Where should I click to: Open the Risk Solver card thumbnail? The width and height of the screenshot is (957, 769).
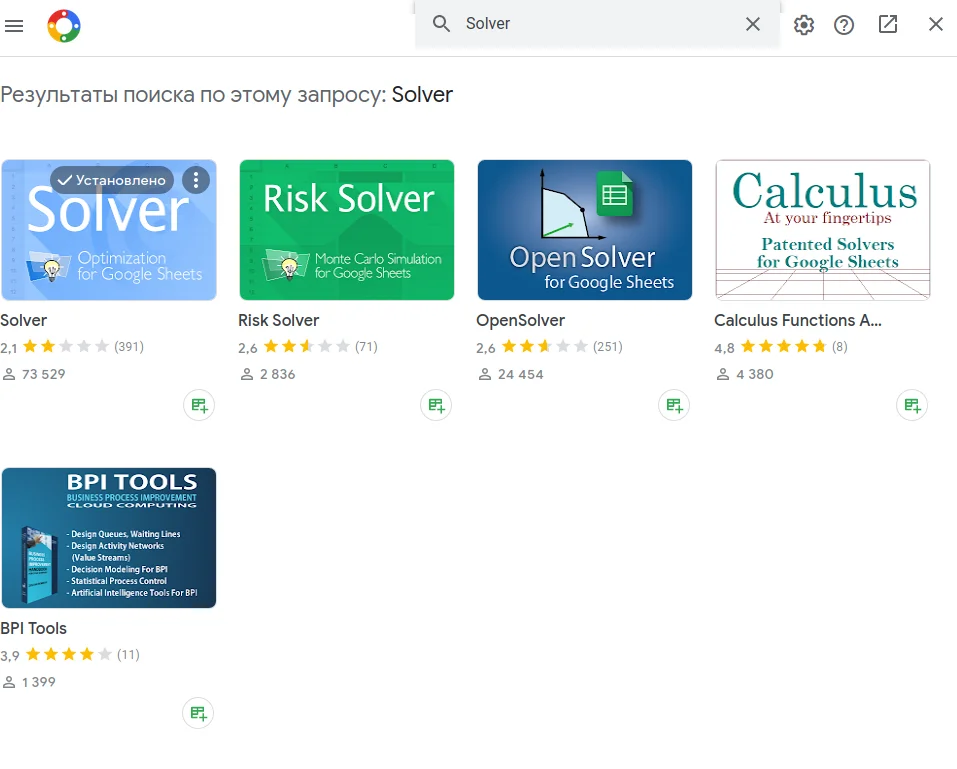click(347, 230)
